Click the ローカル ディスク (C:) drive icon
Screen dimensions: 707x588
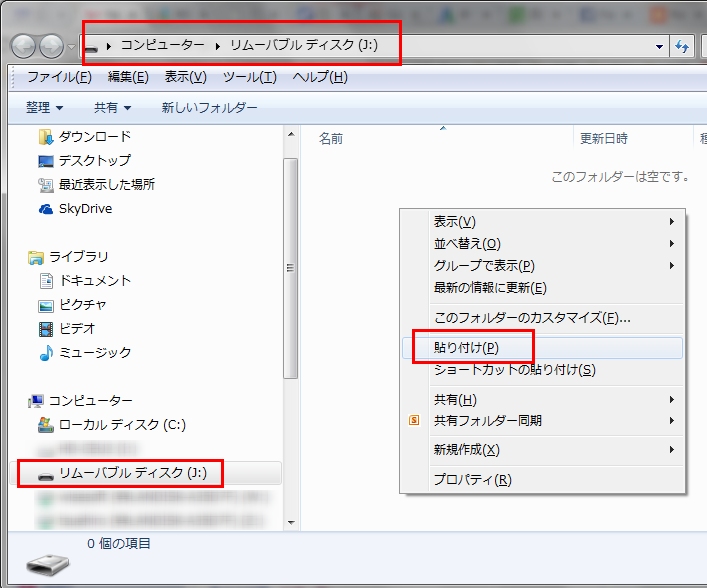click(x=45, y=424)
